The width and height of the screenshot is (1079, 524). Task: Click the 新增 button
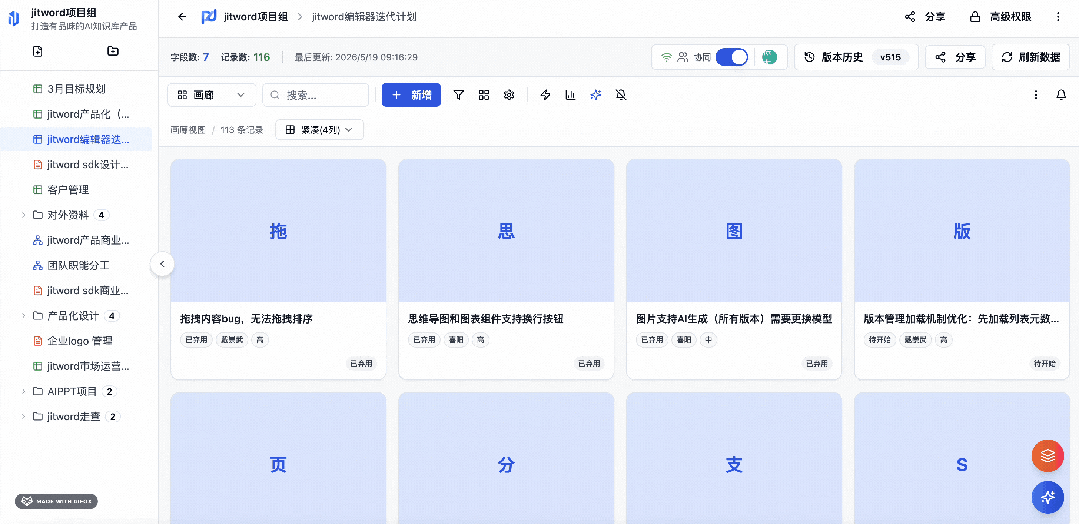pos(412,95)
